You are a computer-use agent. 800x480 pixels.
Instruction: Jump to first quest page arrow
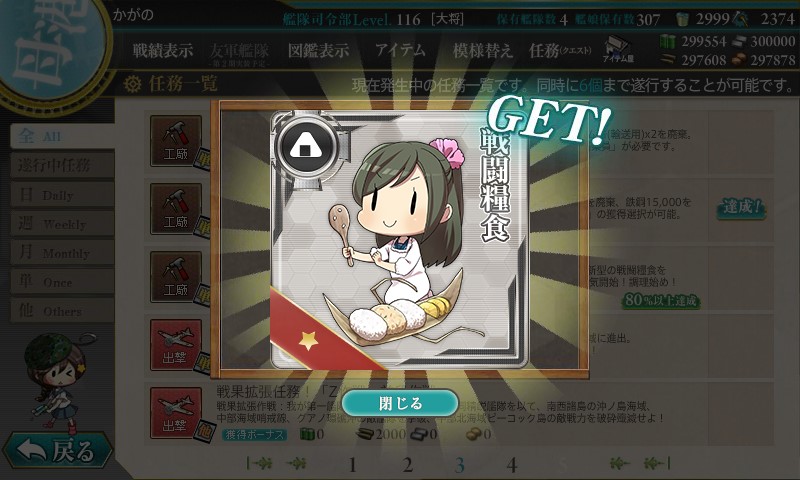pyautogui.click(x=260, y=463)
